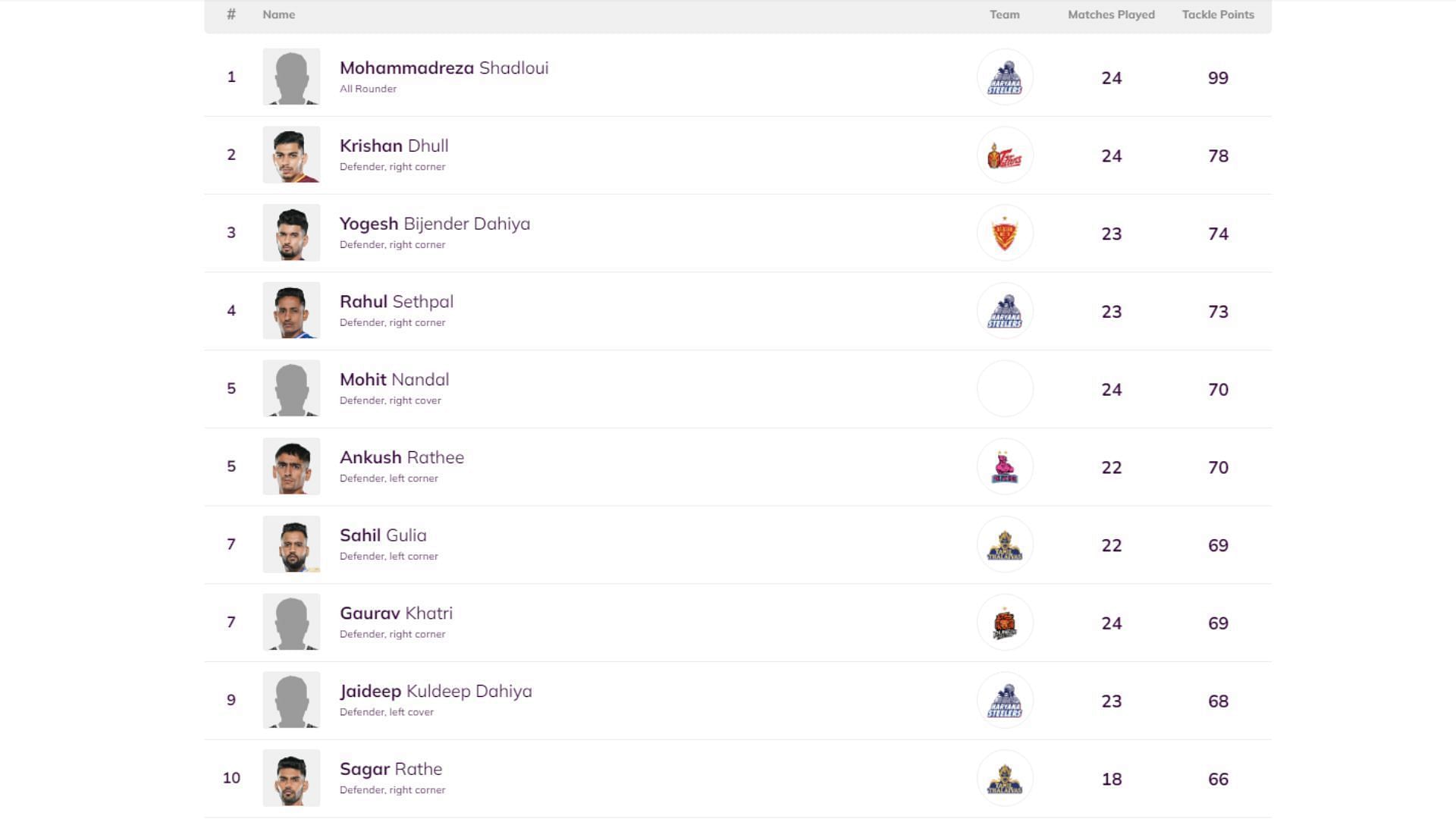This screenshot has width=1456, height=819.
Task: Click Jaideep Dahiya's Haryana Steelers team logo
Action: [1005, 701]
